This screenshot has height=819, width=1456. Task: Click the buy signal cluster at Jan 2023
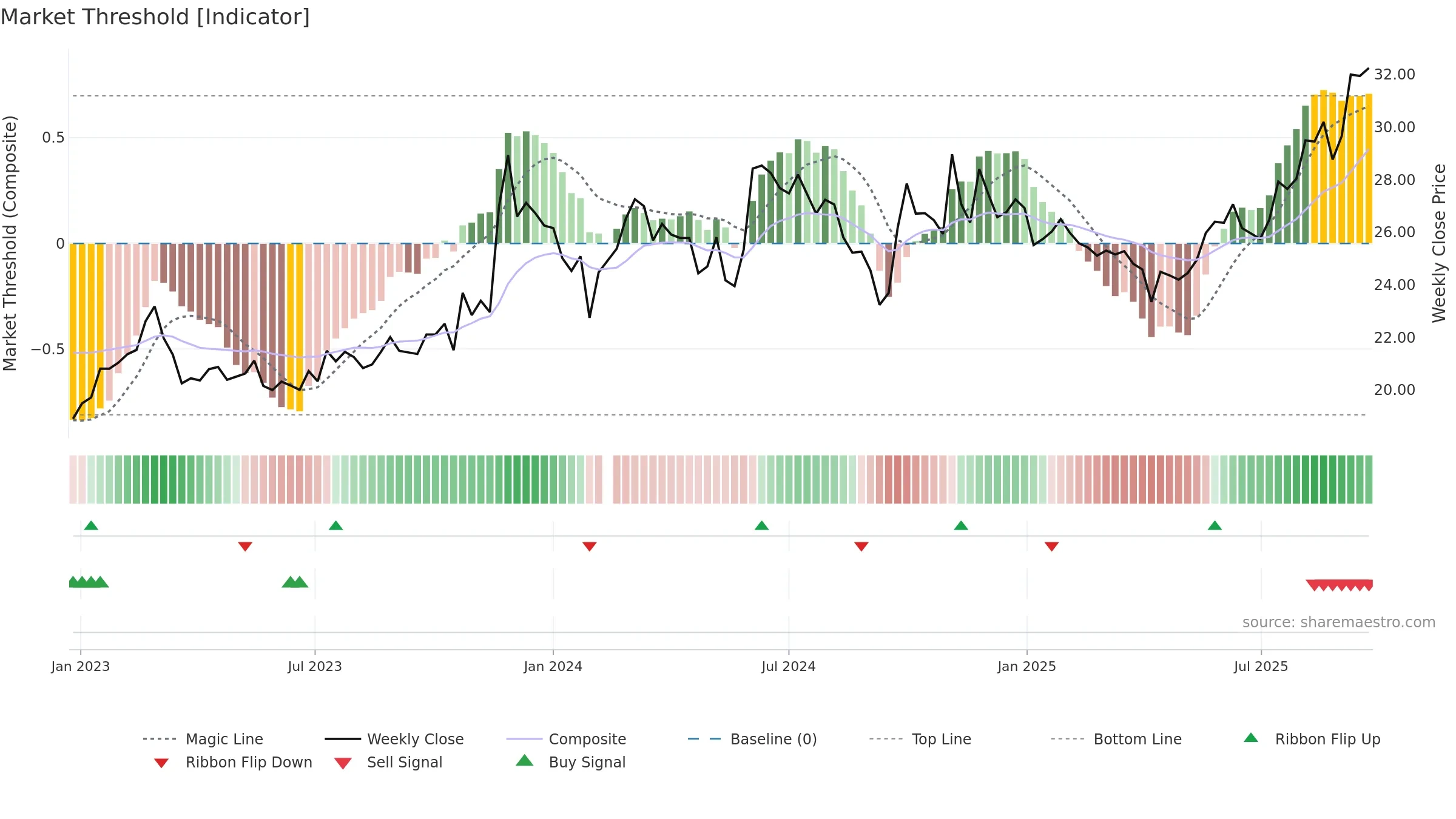[x=89, y=582]
